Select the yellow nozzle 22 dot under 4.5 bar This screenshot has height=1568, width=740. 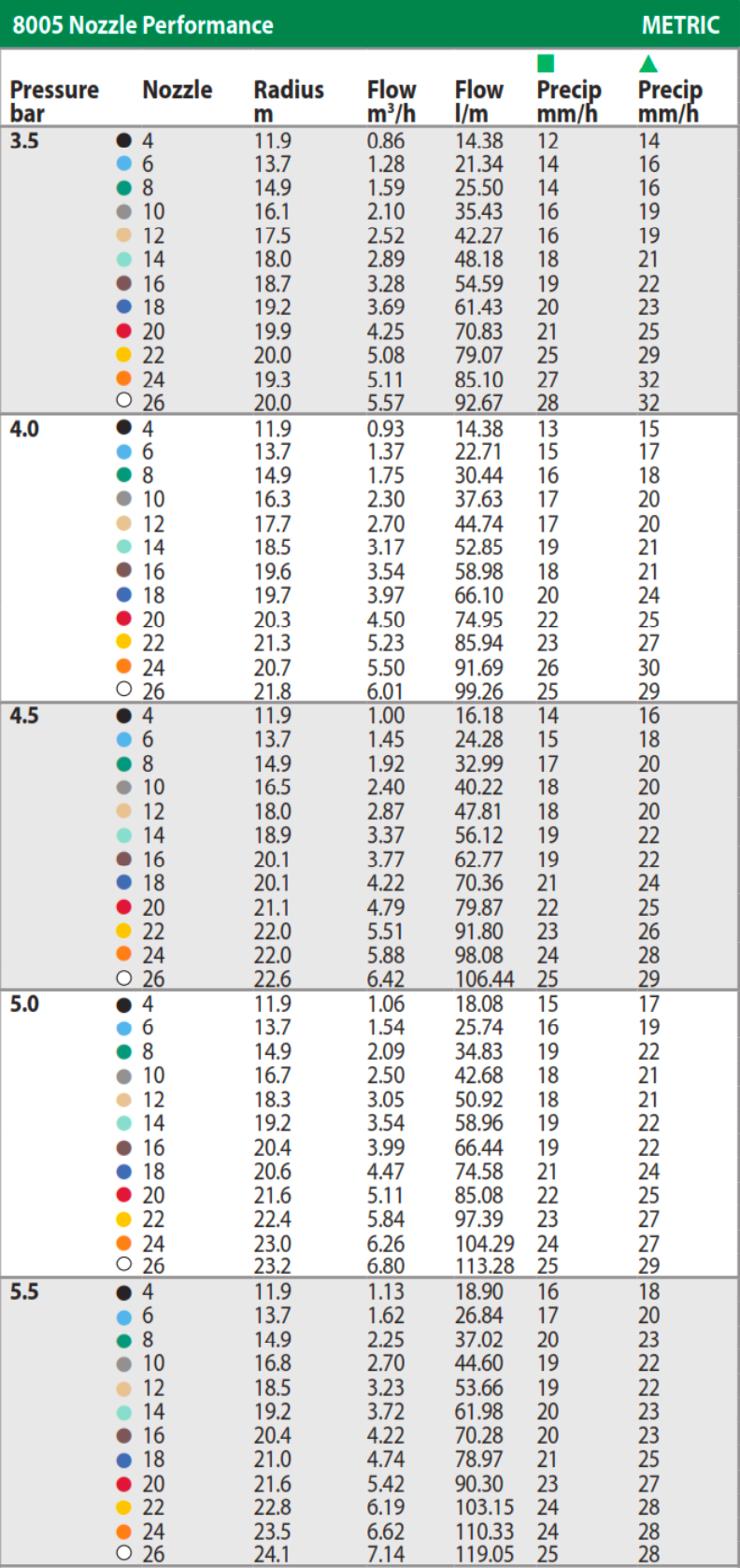coord(123,931)
